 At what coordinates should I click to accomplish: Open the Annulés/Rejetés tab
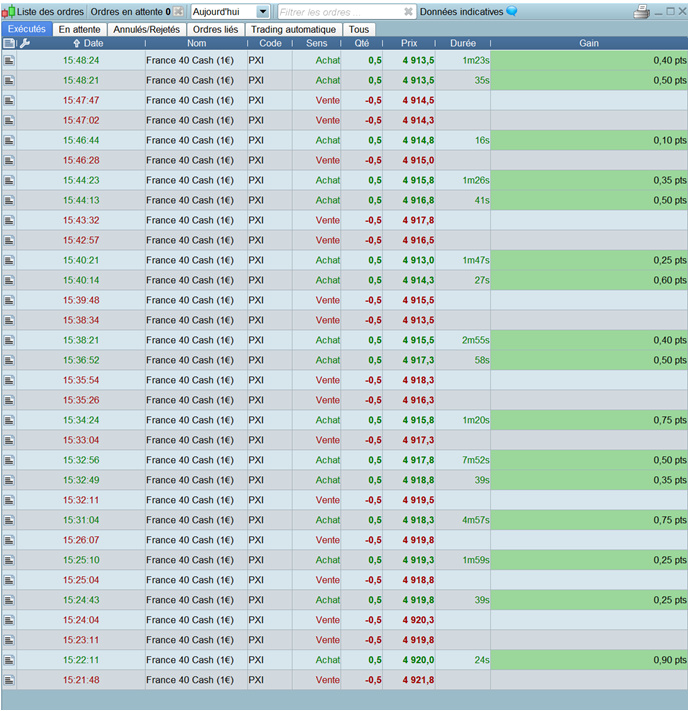coord(146,29)
